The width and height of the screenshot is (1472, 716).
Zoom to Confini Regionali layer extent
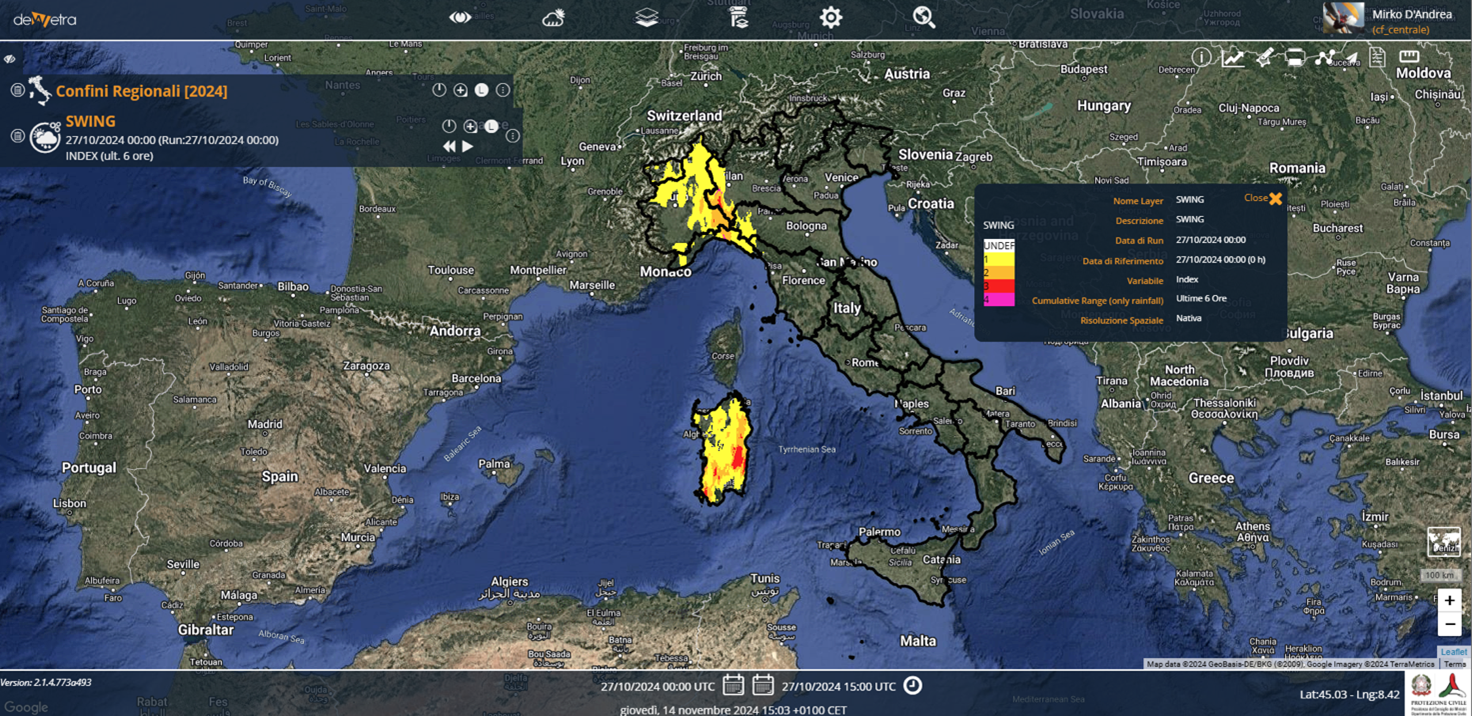coord(461,90)
